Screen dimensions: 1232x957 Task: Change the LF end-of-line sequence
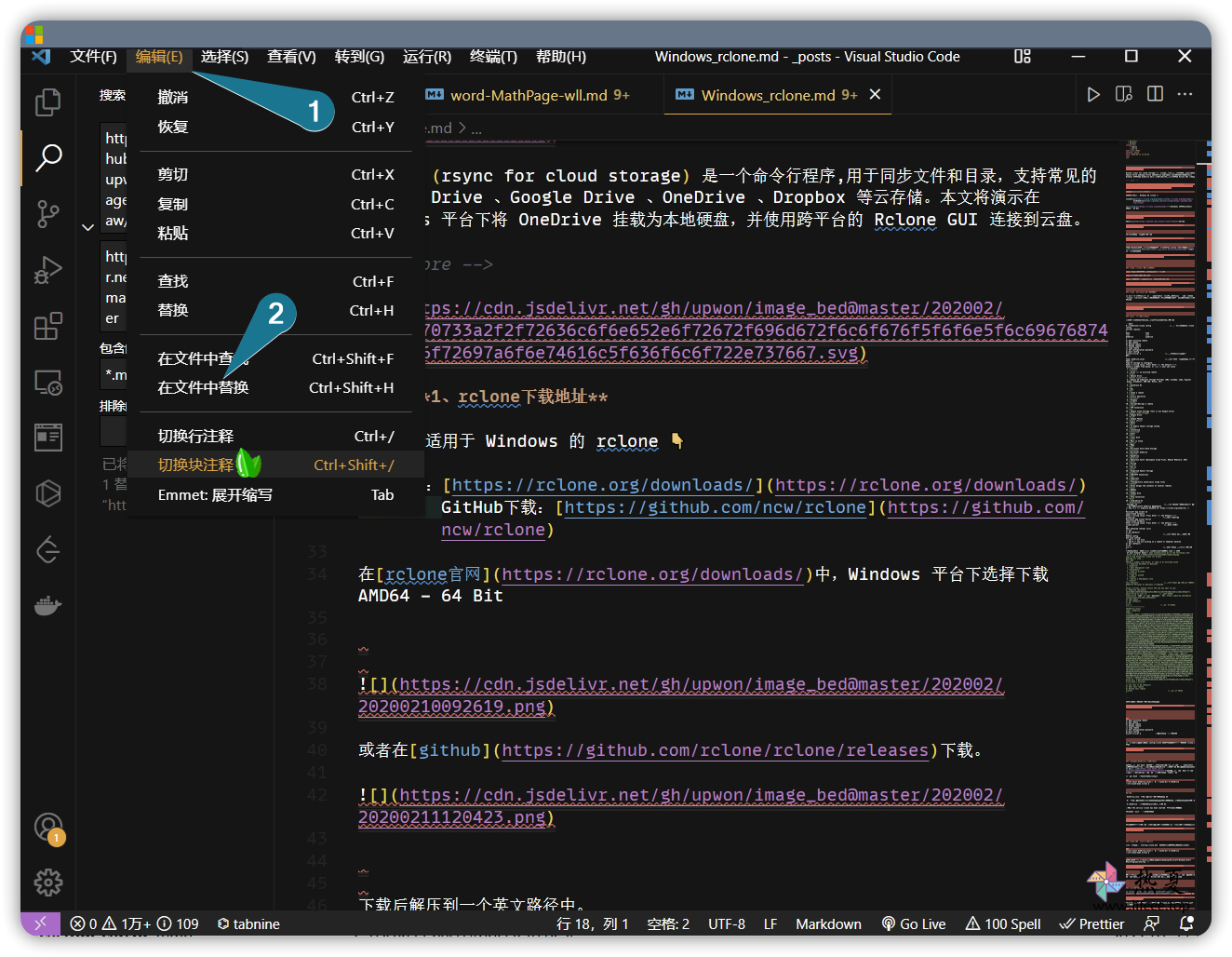(x=770, y=923)
